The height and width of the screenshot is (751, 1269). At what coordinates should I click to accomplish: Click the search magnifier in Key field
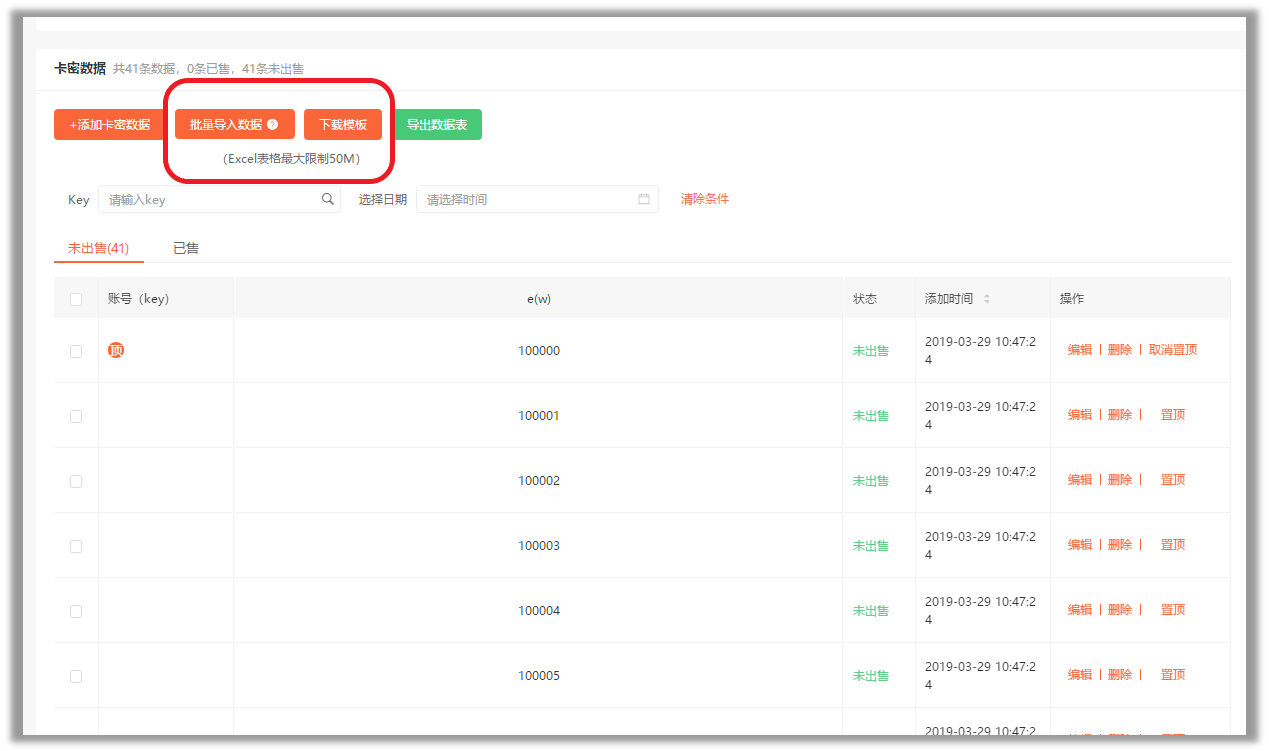[327, 199]
